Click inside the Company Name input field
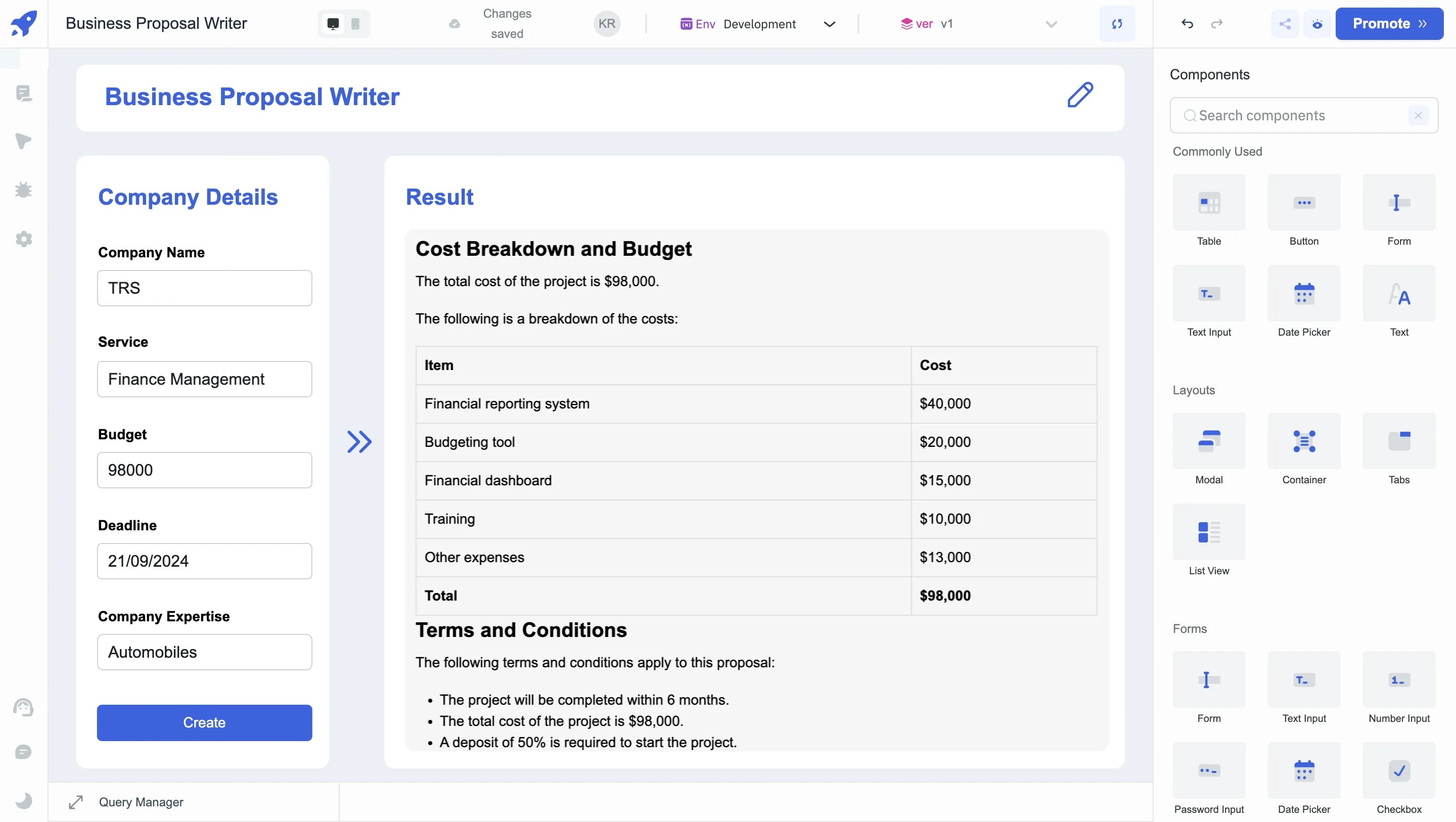The width and height of the screenshot is (1456, 822). [204, 288]
